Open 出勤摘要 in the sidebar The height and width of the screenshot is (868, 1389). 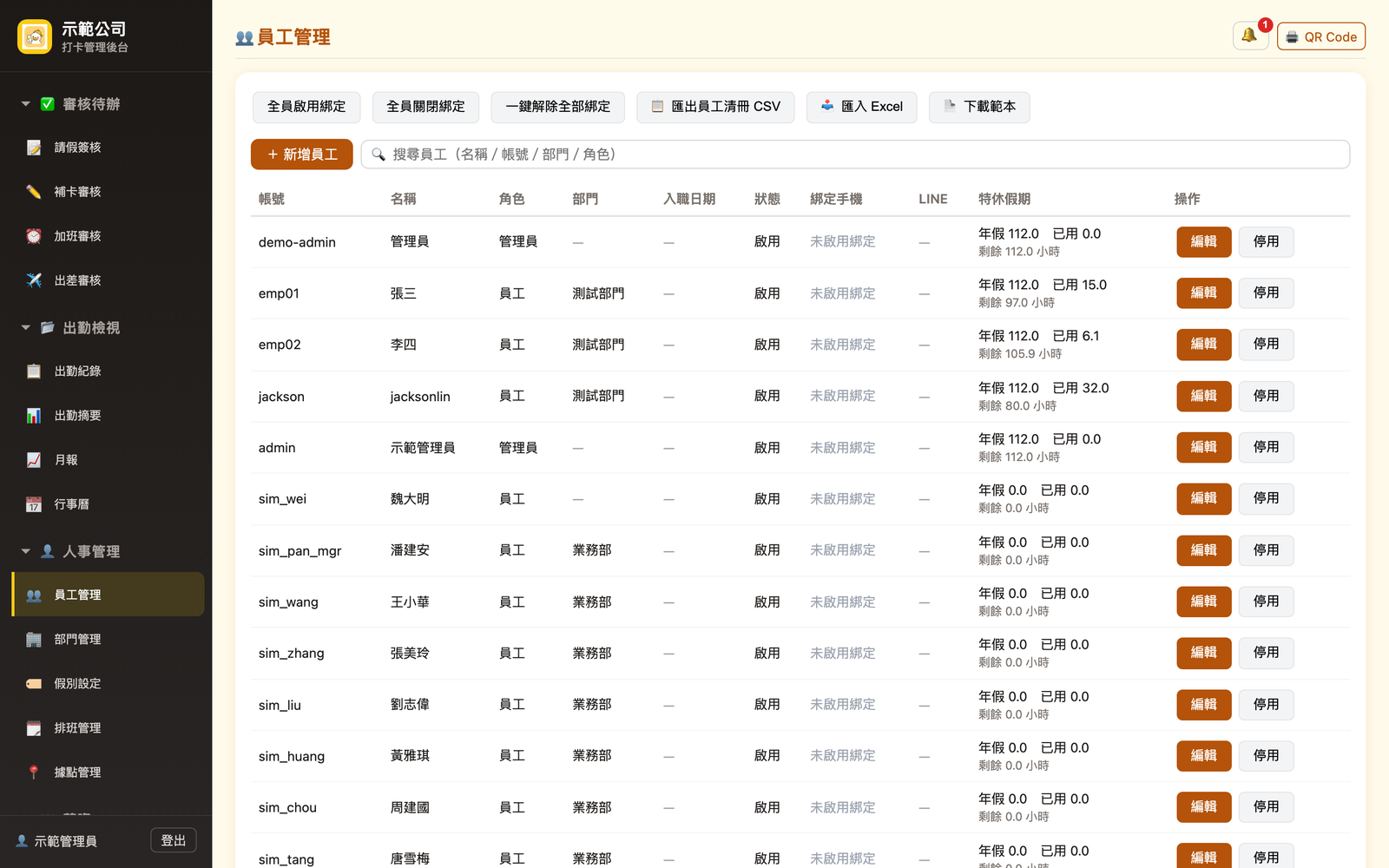click(108, 416)
